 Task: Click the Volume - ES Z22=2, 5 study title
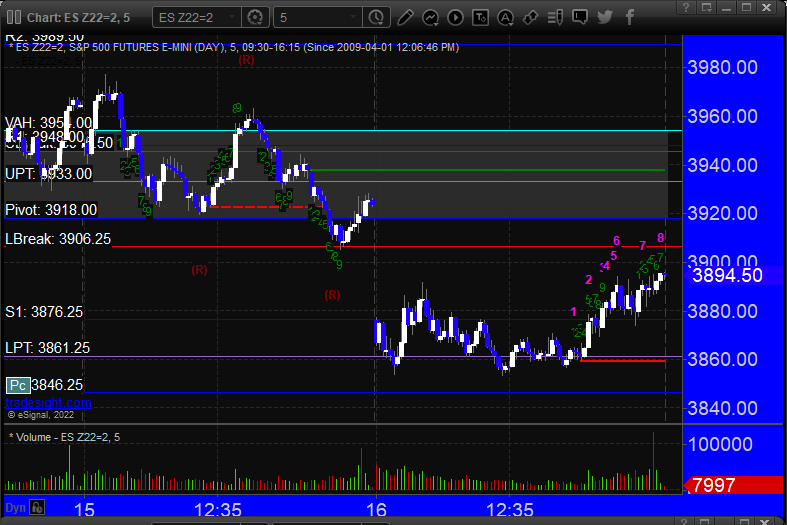click(65, 437)
